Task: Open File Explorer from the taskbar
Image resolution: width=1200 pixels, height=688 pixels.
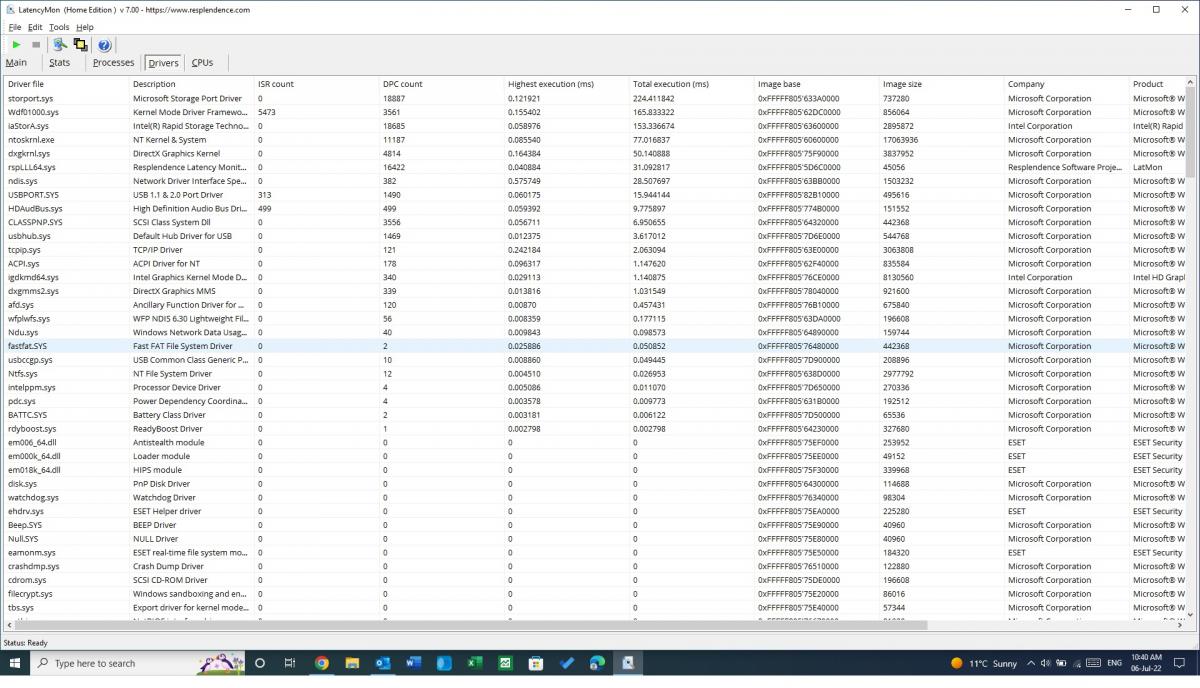Action: 352,663
